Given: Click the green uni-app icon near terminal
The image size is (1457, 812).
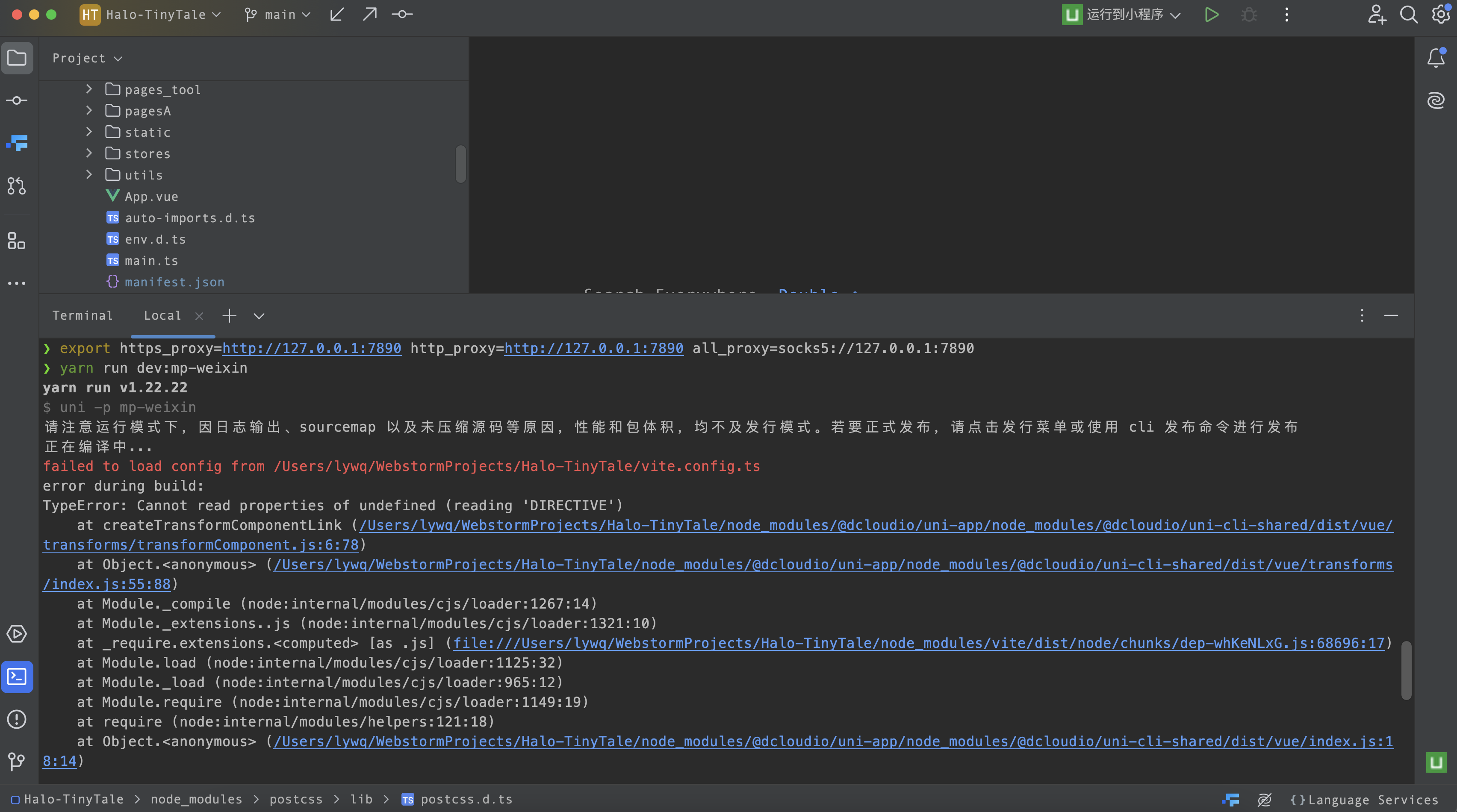Looking at the screenshot, I should pyautogui.click(x=1436, y=763).
